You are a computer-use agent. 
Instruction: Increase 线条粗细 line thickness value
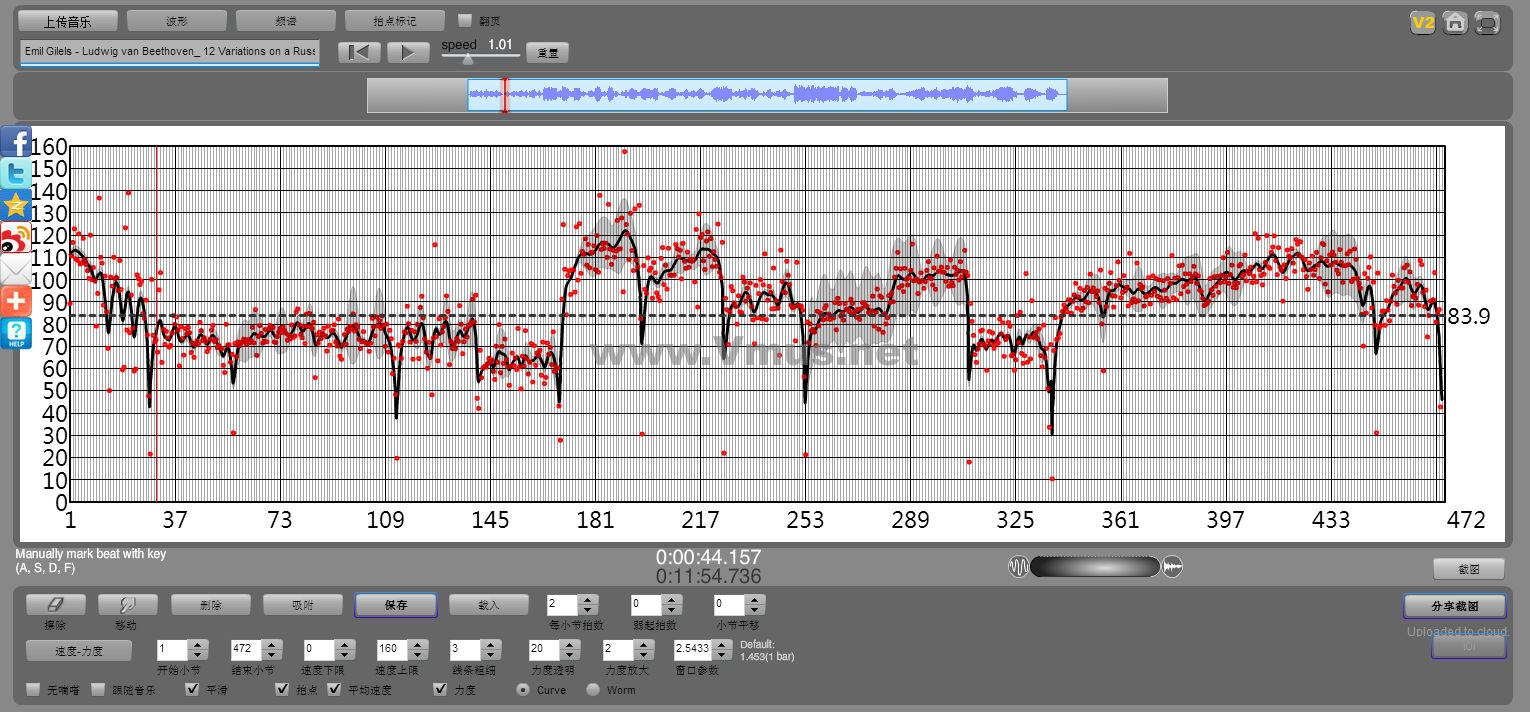point(490,643)
